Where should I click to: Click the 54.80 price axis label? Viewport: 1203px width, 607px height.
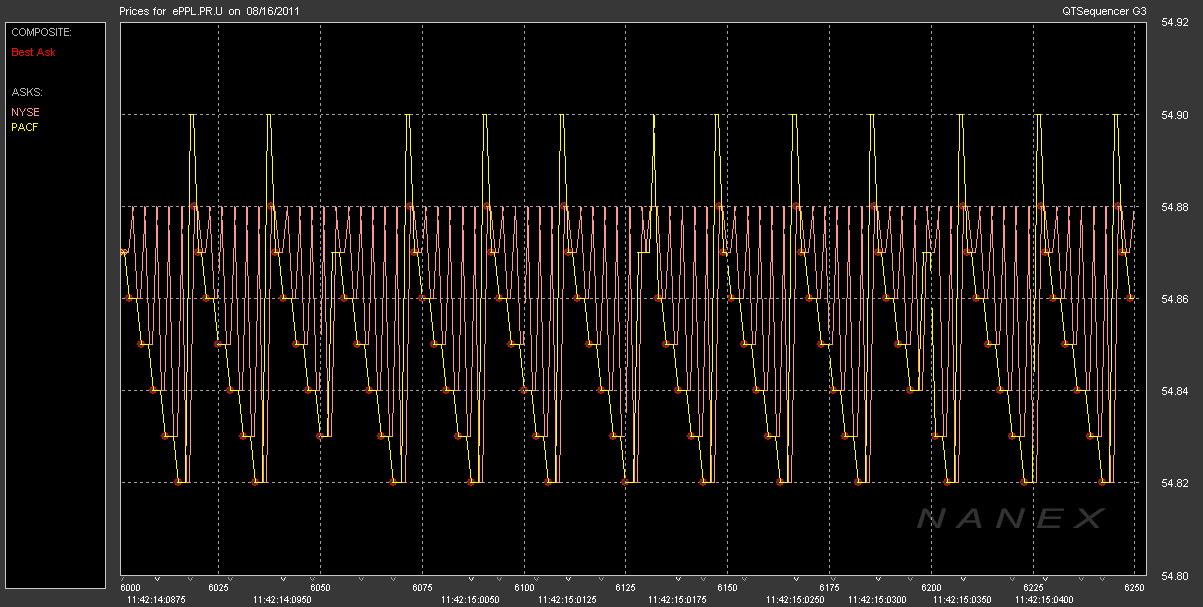1173,575
